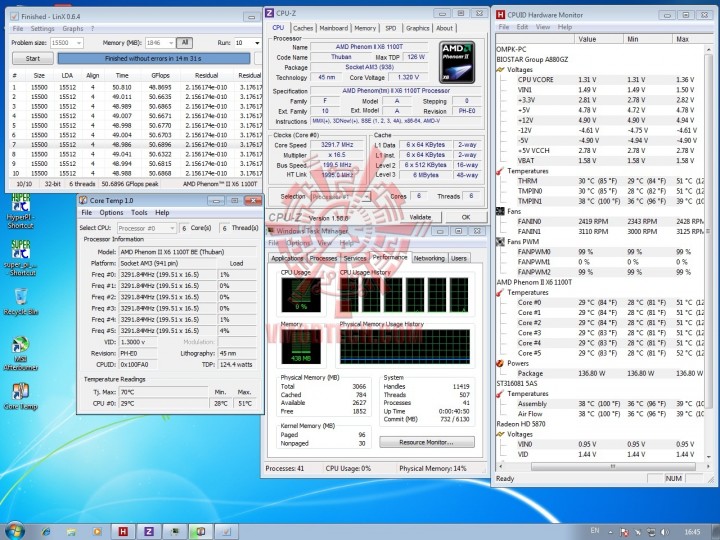Click HWMonitor Powers flame icon
Viewport: 720px width, 540px height.
pyautogui.click(x=500, y=363)
